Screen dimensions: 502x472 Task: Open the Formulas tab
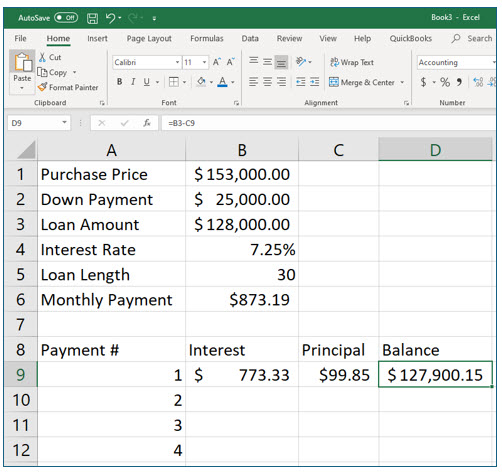tap(207, 38)
